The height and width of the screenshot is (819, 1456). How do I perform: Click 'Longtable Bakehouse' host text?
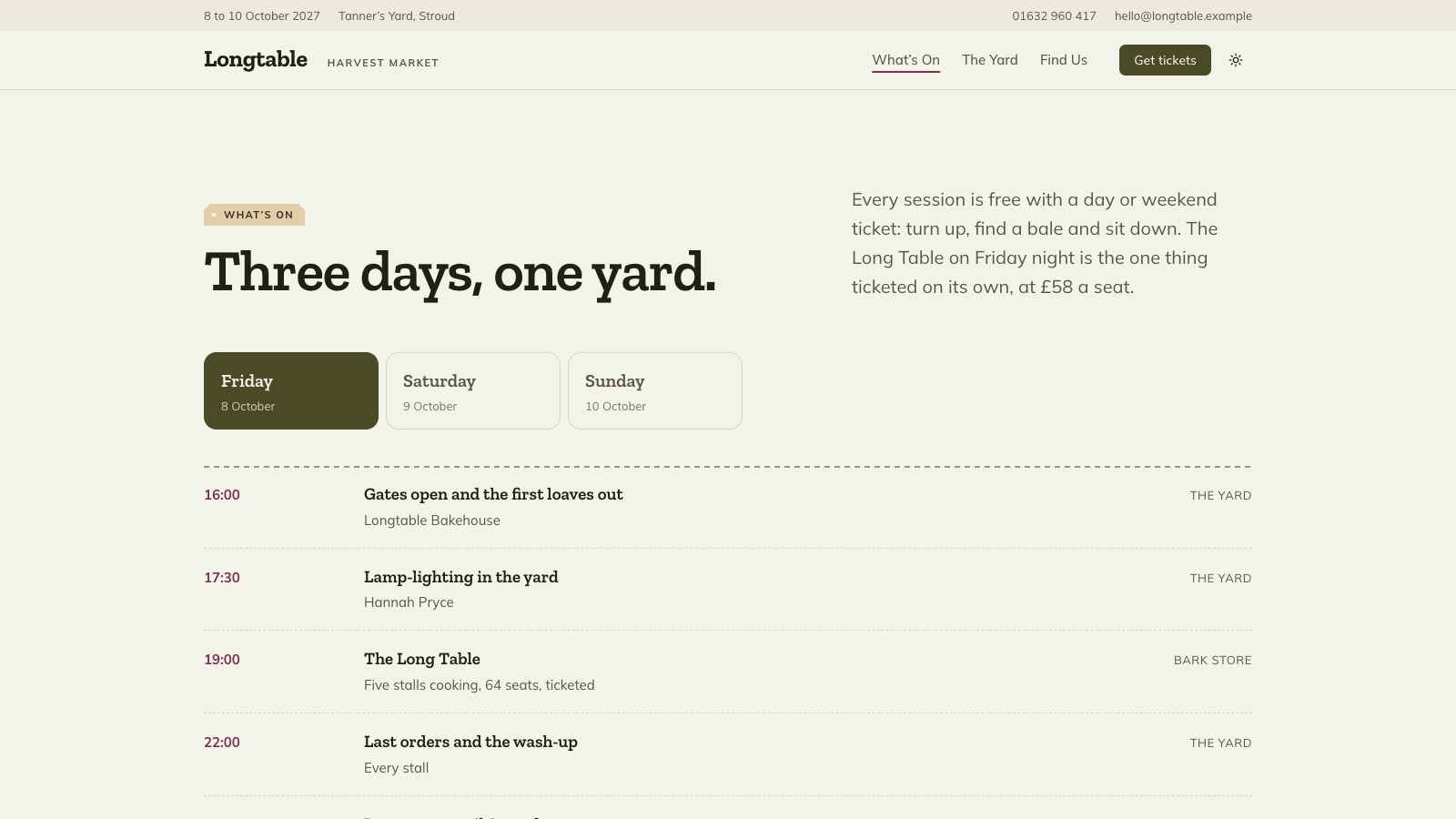(432, 521)
